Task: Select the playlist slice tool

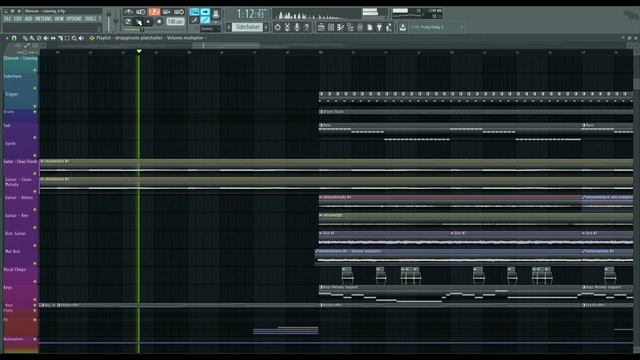Action: [x=60, y=38]
